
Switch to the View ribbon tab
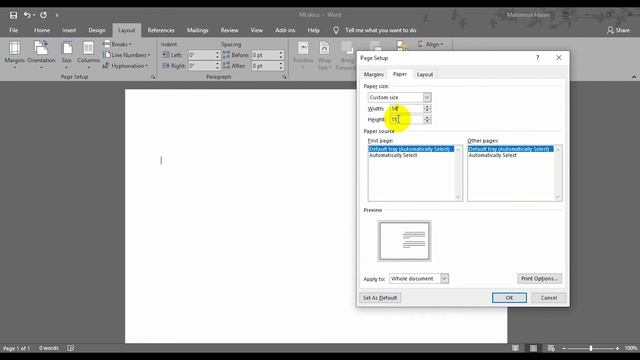pos(257,30)
